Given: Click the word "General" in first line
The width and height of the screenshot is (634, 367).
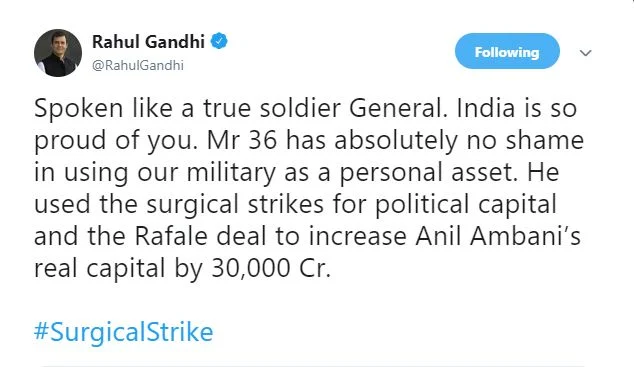Looking at the screenshot, I should (398, 108).
